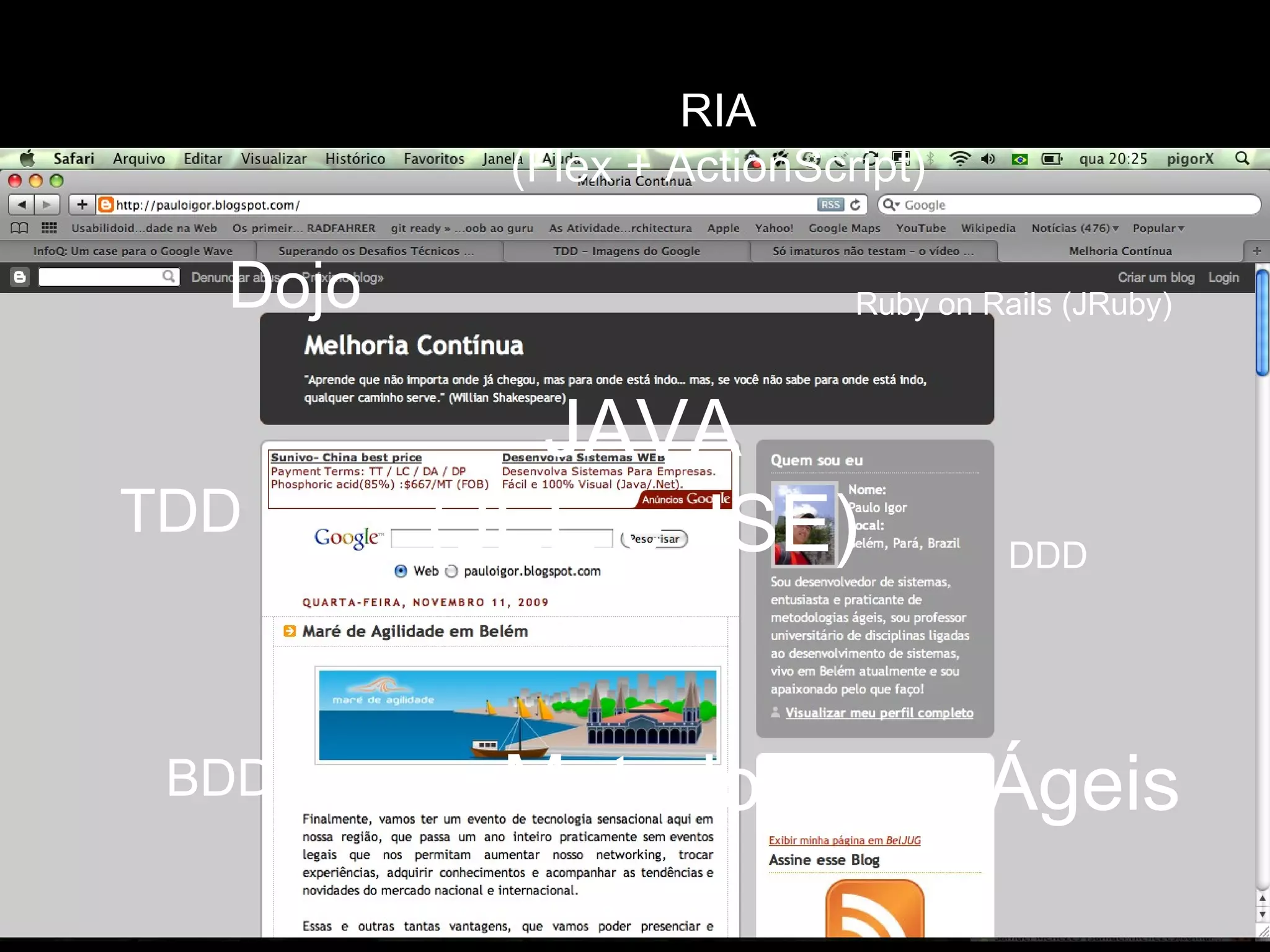Open a new tab with plus icon
Screen dimensions: 1270x952
(1257, 251)
